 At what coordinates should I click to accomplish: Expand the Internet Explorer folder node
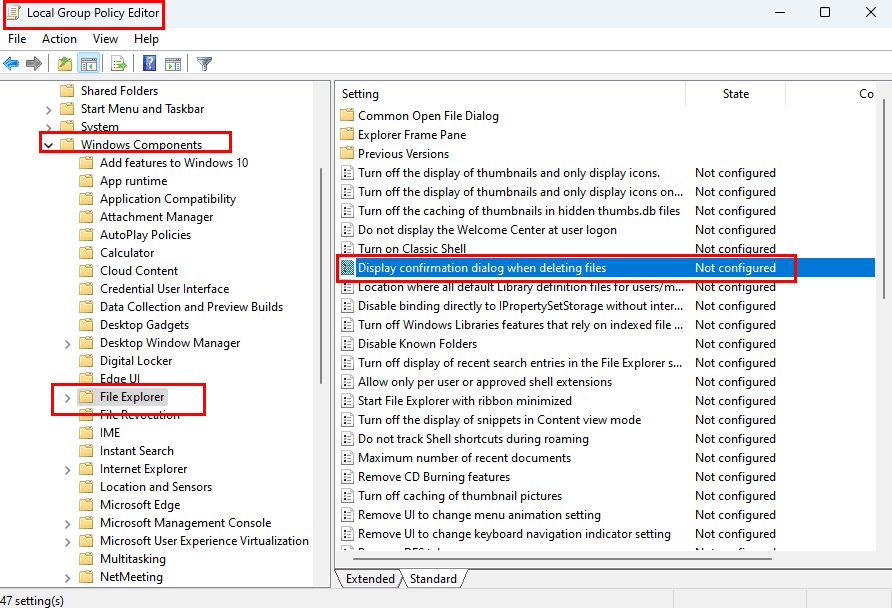pyautogui.click(x=67, y=469)
